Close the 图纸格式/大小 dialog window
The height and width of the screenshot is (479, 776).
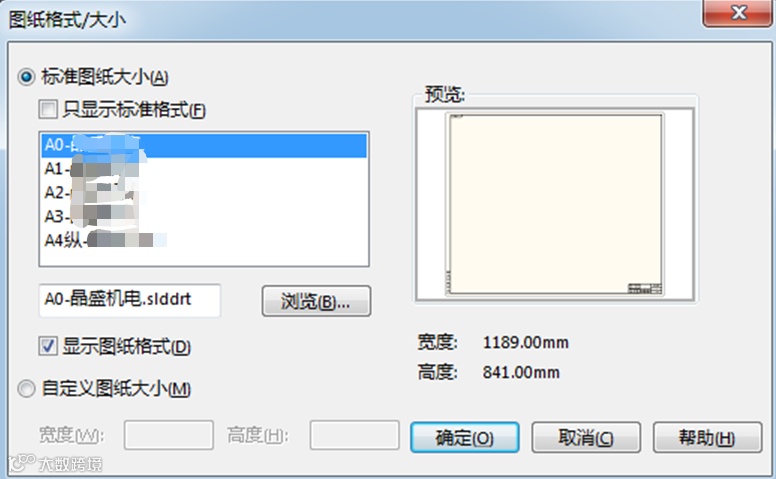pyautogui.click(x=738, y=12)
